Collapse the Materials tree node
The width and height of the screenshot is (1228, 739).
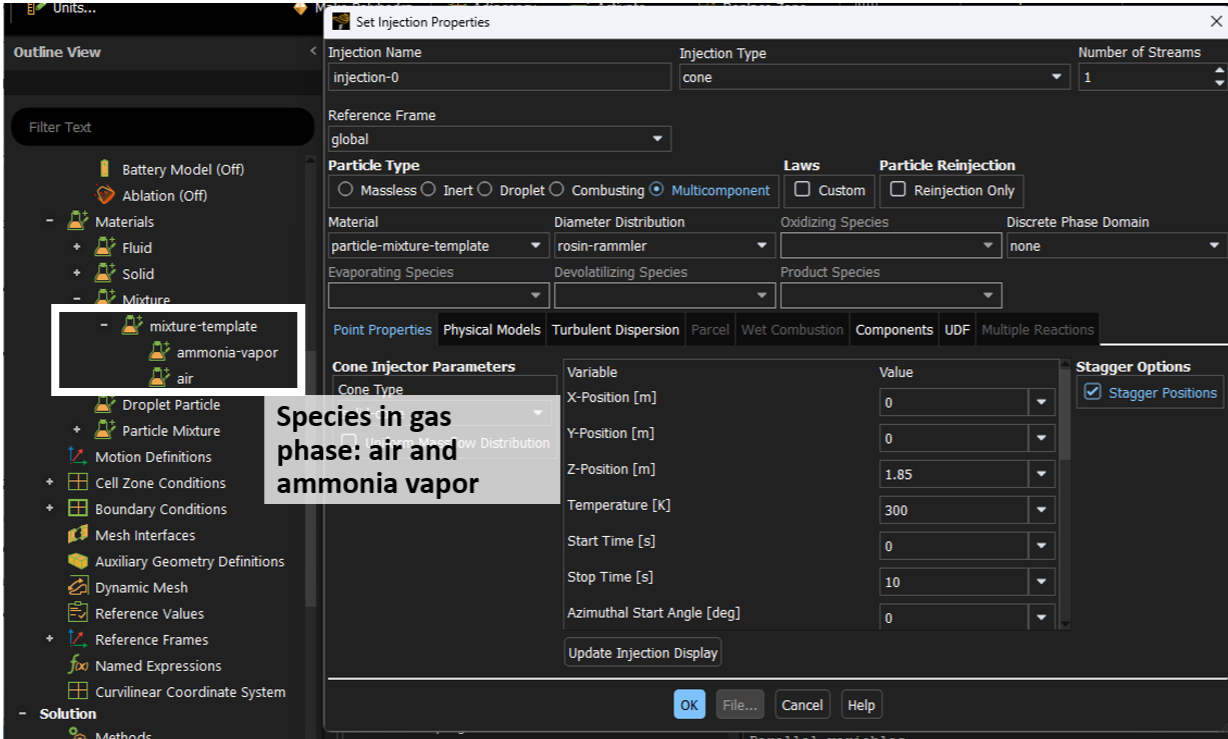coord(50,221)
